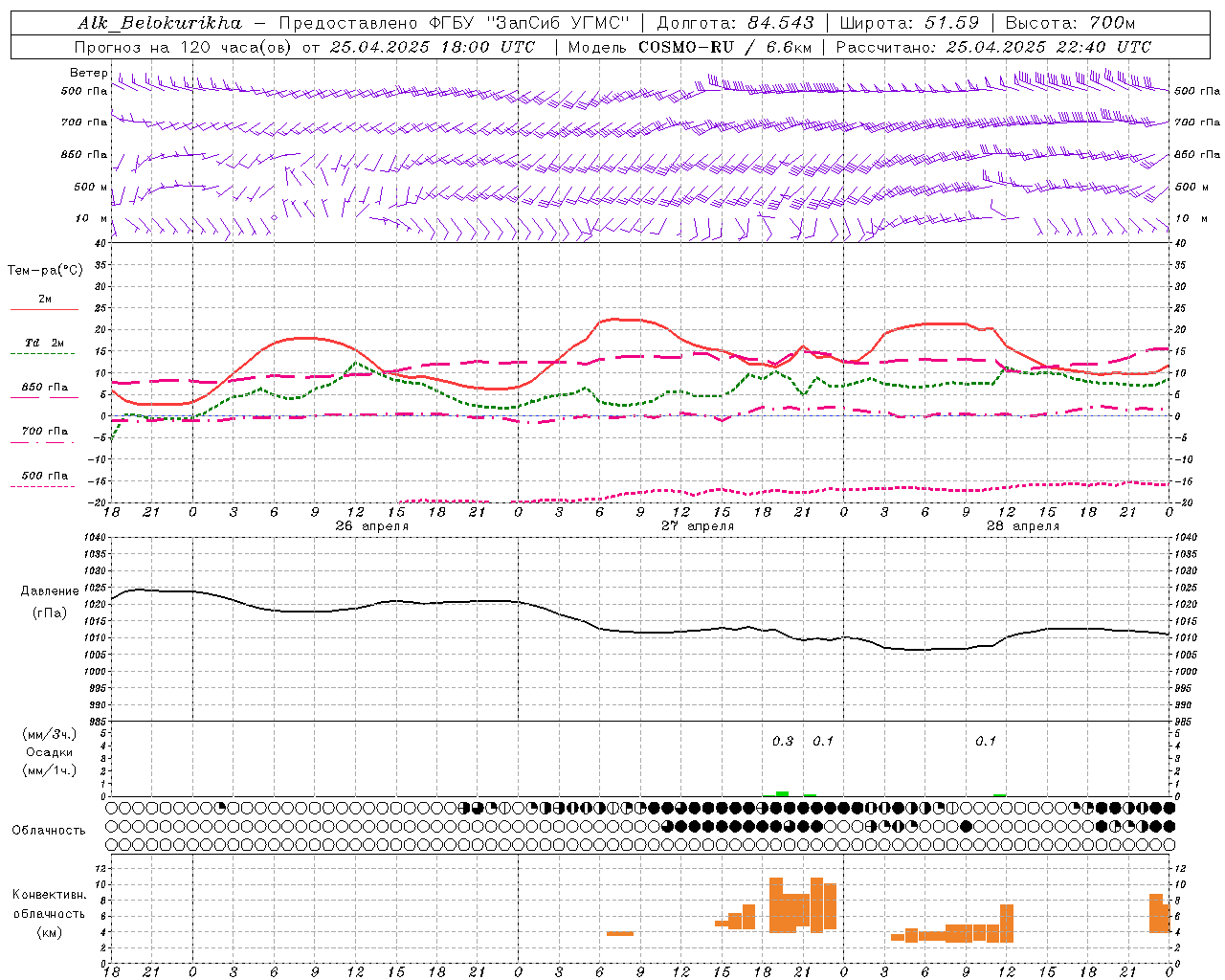Click the (мм/1ч.) precipitation unit label

[x=50, y=770]
